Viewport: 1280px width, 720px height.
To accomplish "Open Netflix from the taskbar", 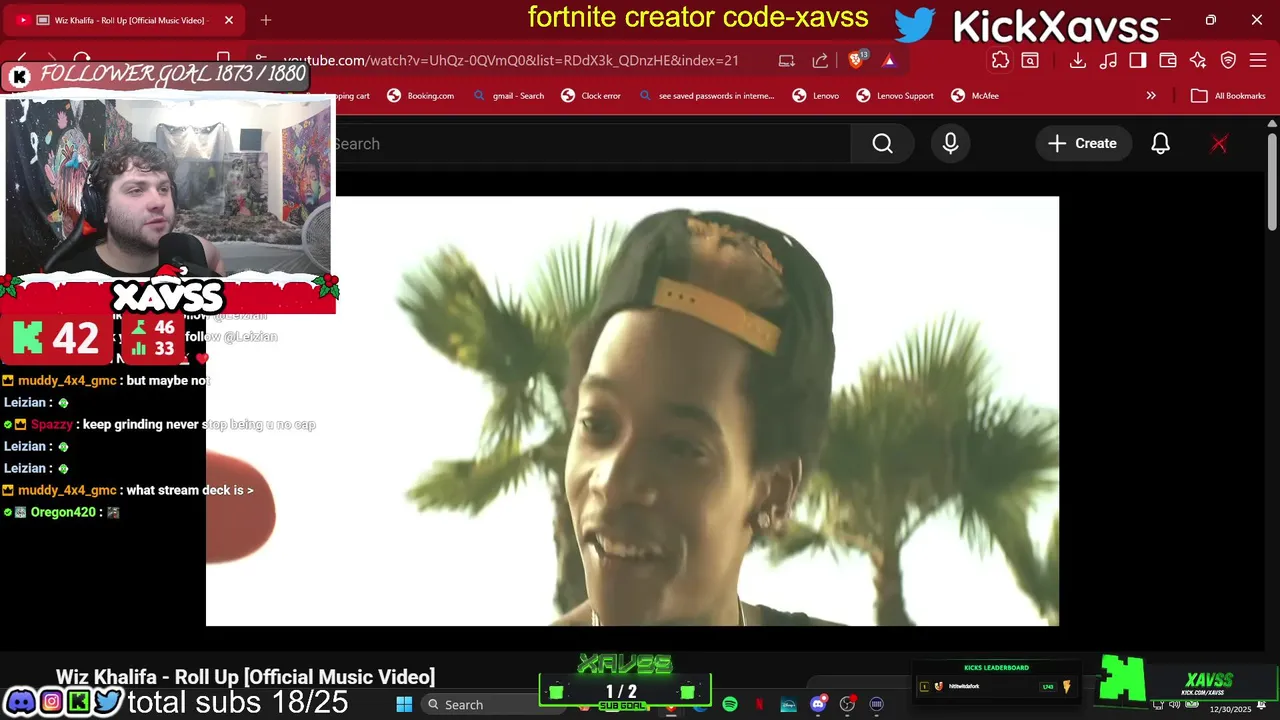I will point(759,705).
